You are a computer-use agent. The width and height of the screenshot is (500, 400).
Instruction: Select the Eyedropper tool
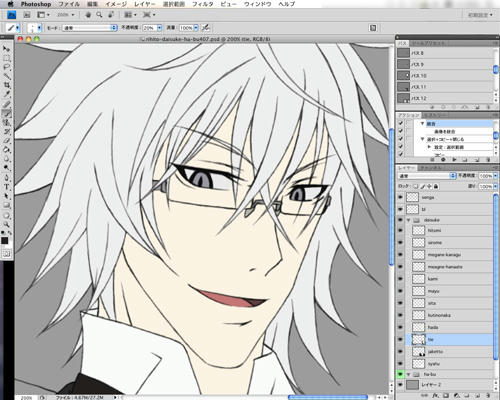[x=6, y=95]
